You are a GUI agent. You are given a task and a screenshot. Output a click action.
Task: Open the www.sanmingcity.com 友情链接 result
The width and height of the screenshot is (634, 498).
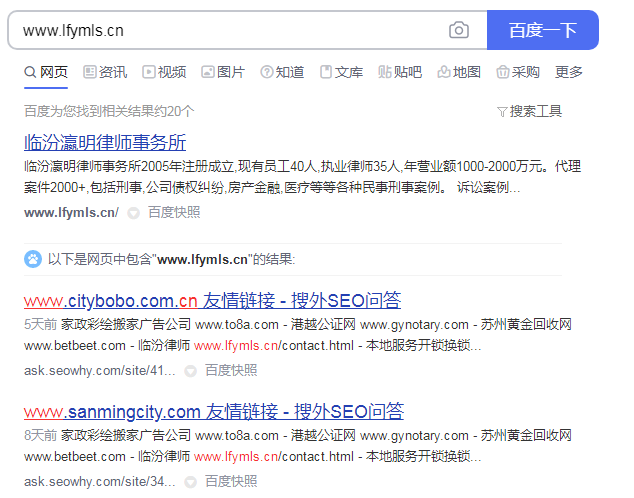214,412
